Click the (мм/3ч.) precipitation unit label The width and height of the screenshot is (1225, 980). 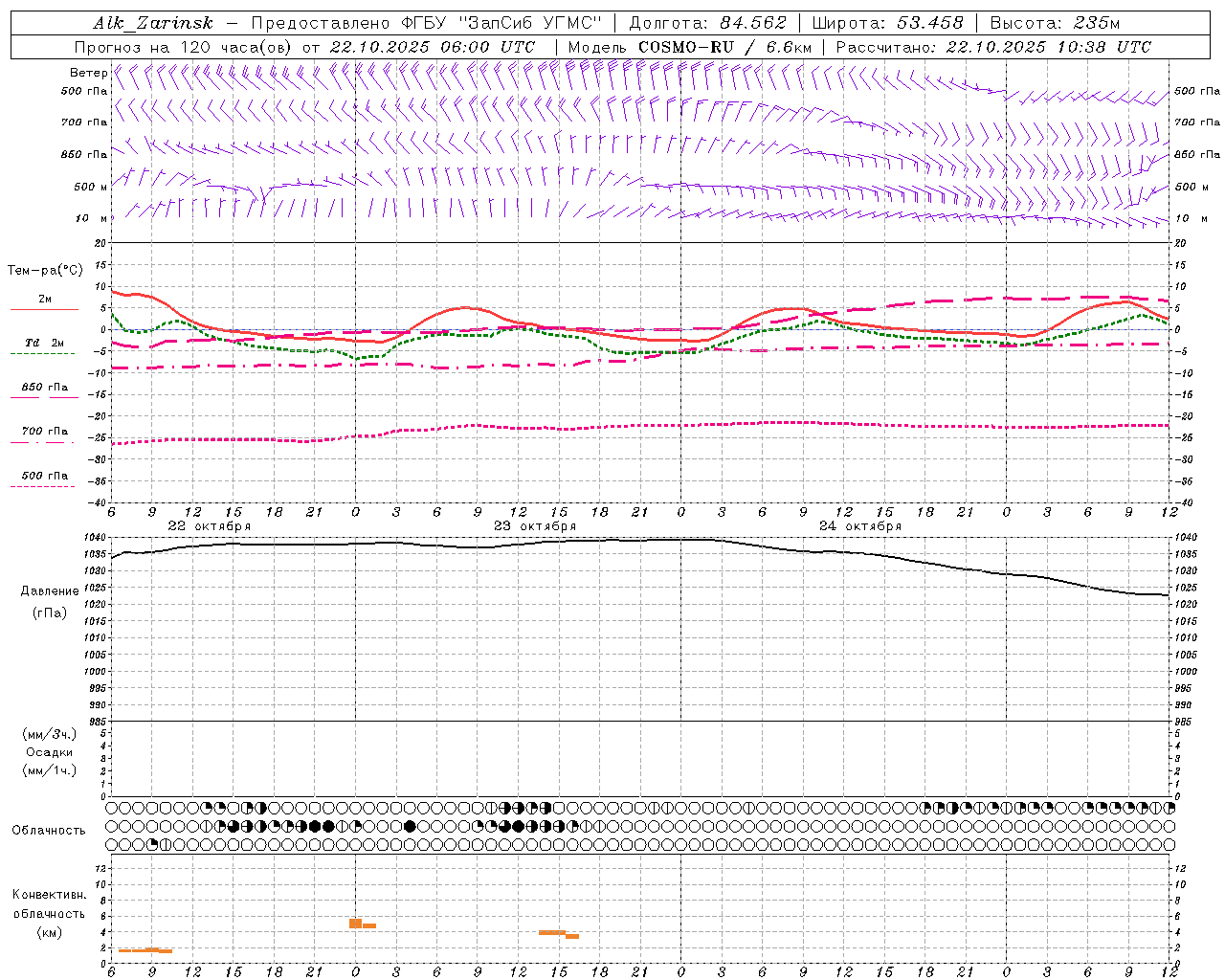coord(49,734)
